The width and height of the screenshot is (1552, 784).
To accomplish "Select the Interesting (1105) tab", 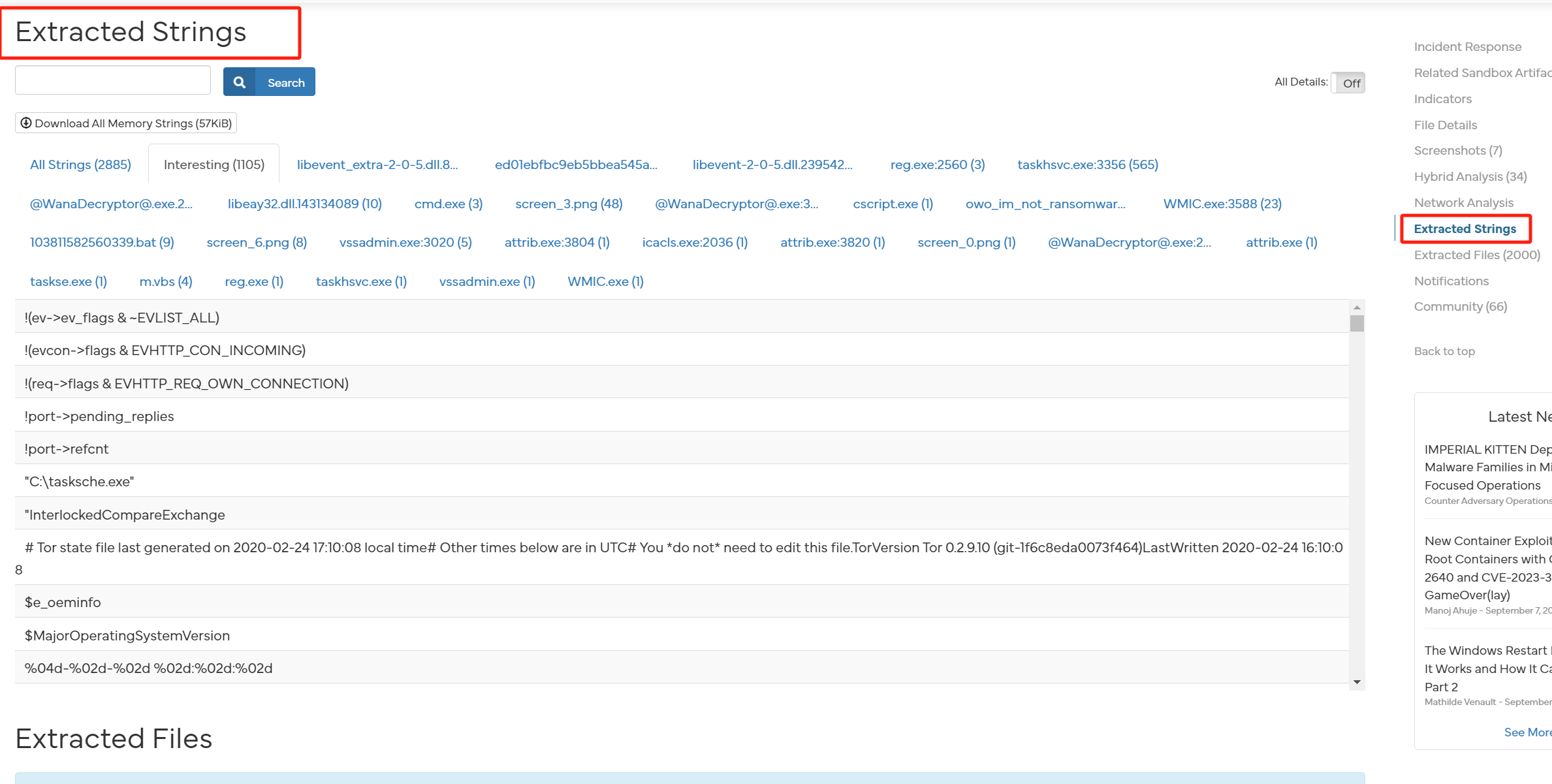I will point(214,165).
